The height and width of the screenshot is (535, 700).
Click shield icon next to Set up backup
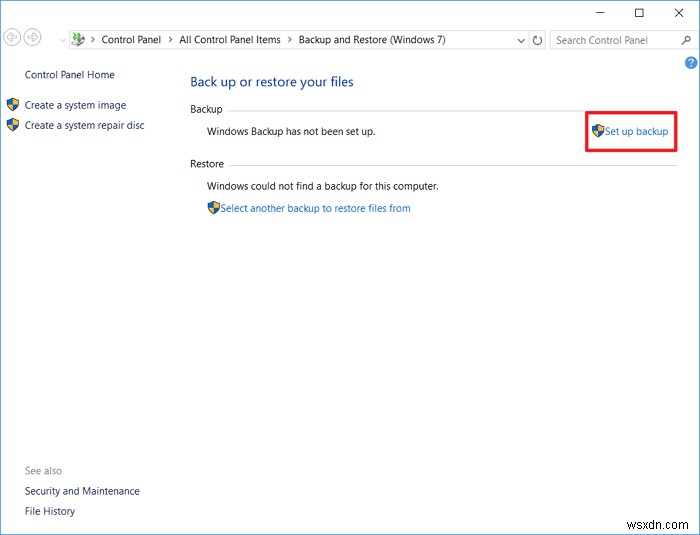click(x=598, y=130)
